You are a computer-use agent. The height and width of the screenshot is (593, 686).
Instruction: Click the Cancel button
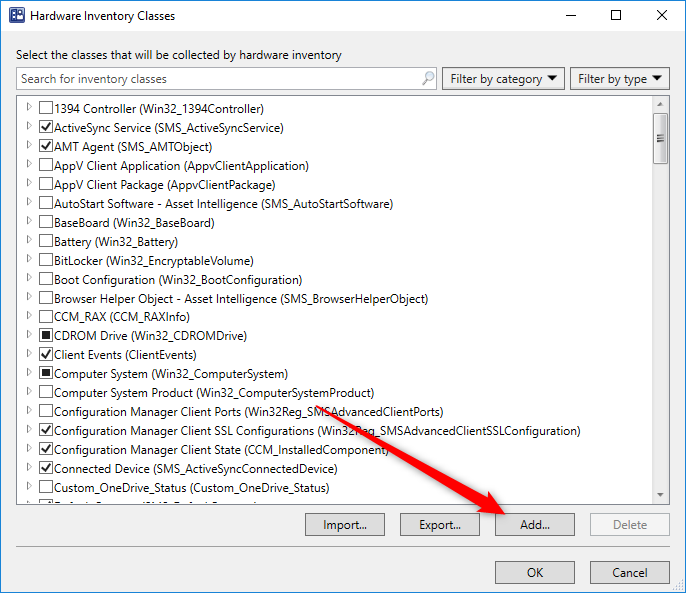630,572
